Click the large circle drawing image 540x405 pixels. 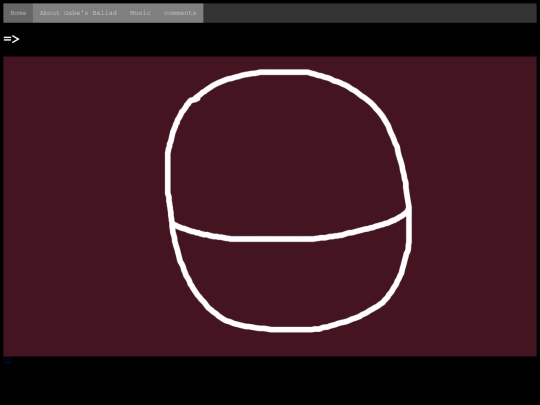pyautogui.click(x=270, y=207)
